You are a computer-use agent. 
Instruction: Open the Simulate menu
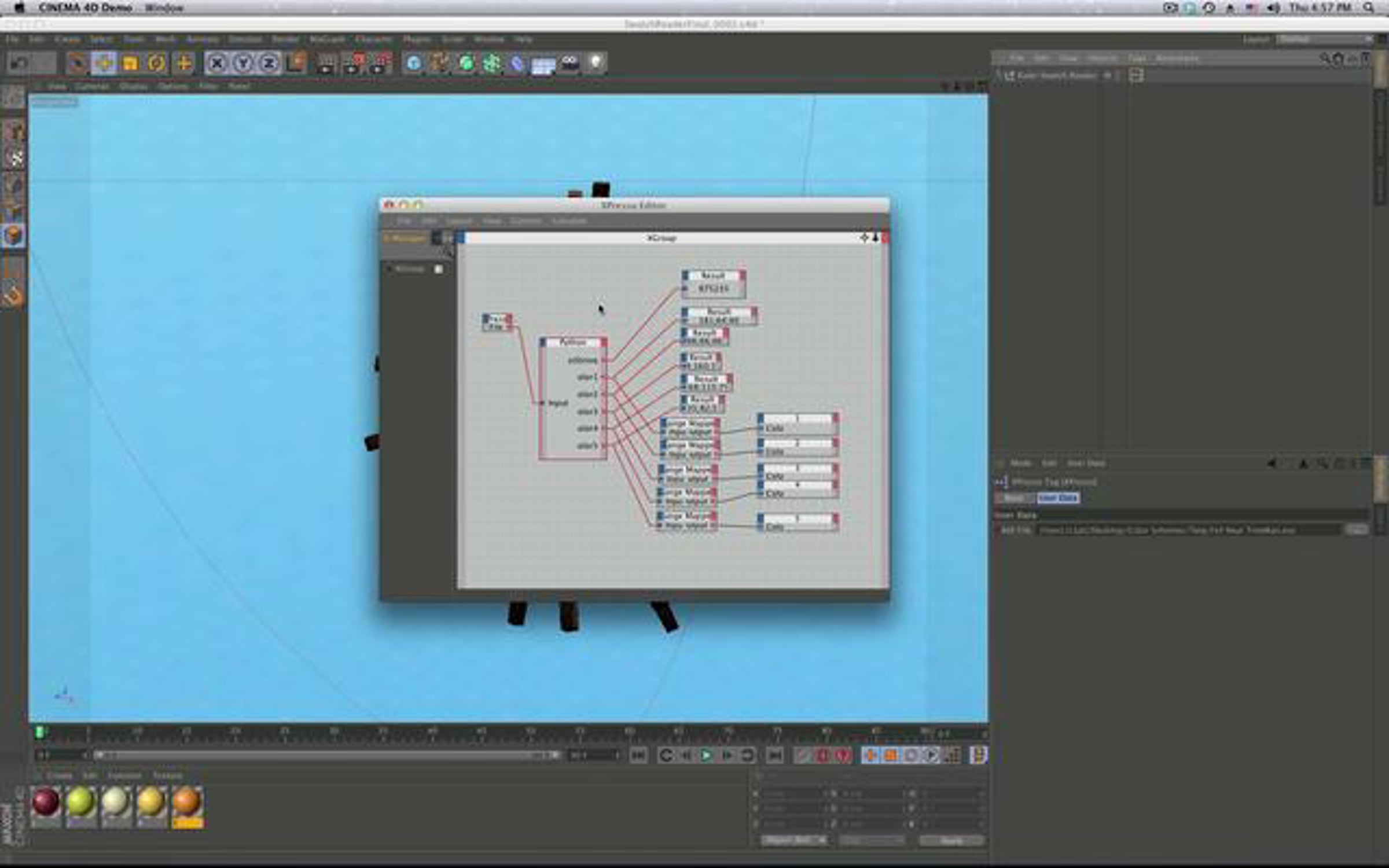click(245, 39)
